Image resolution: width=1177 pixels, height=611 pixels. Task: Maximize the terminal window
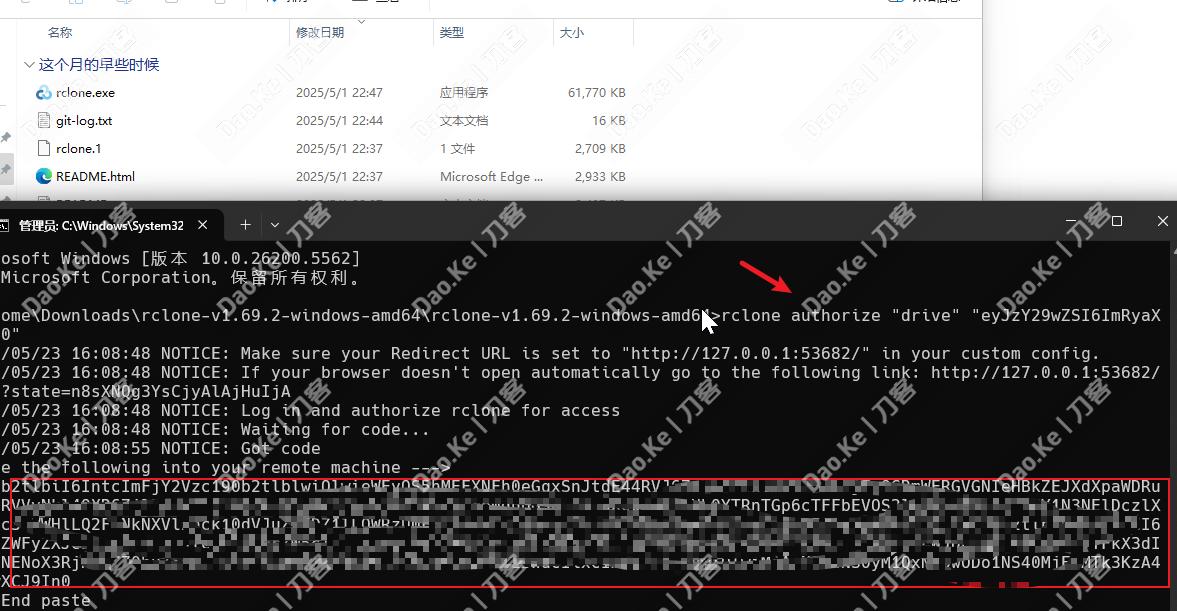pos(1117,221)
